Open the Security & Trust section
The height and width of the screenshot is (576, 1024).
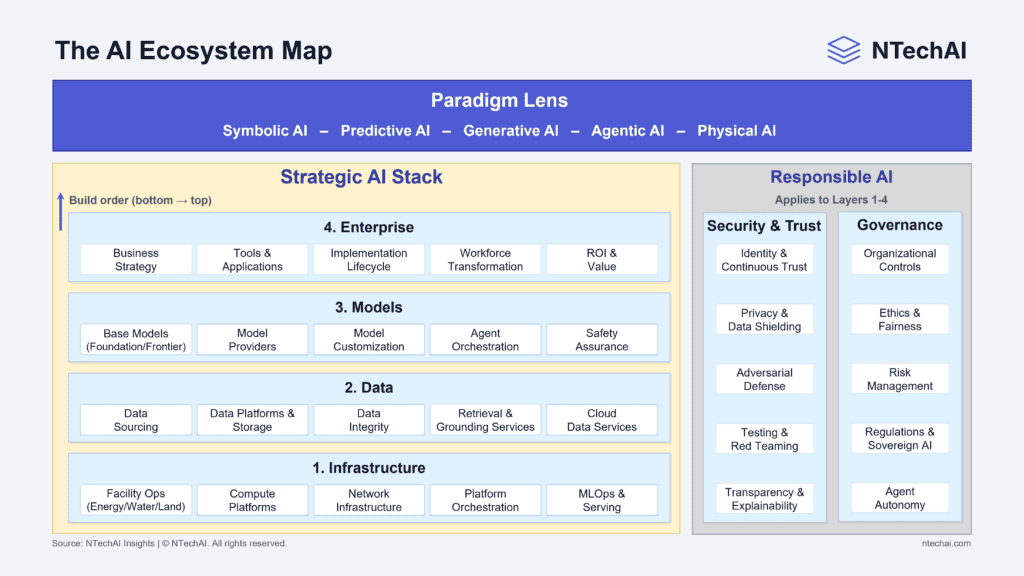[x=765, y=225]
